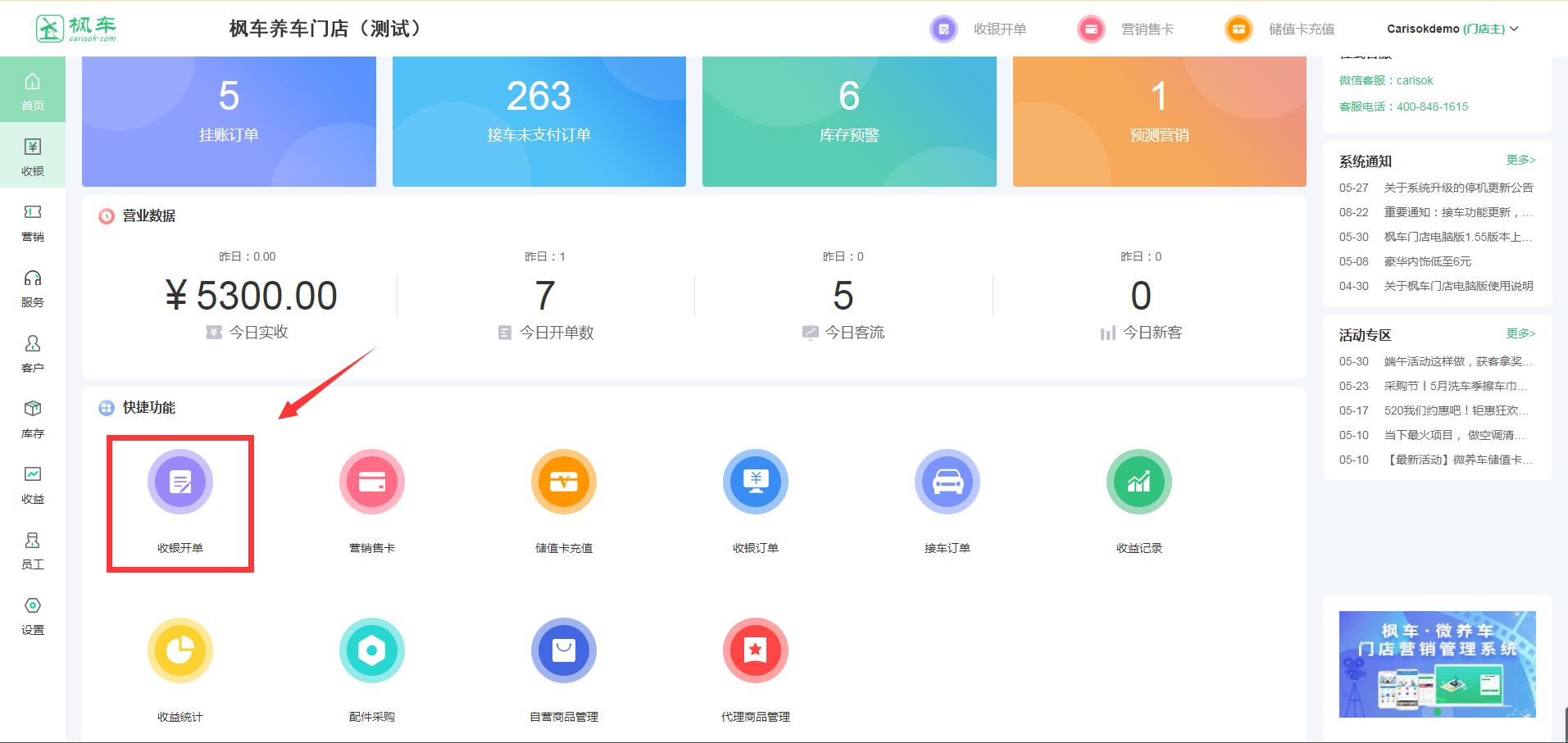
Task: Click the 收银开单 button in top header
Action: (x=979, y=29)
